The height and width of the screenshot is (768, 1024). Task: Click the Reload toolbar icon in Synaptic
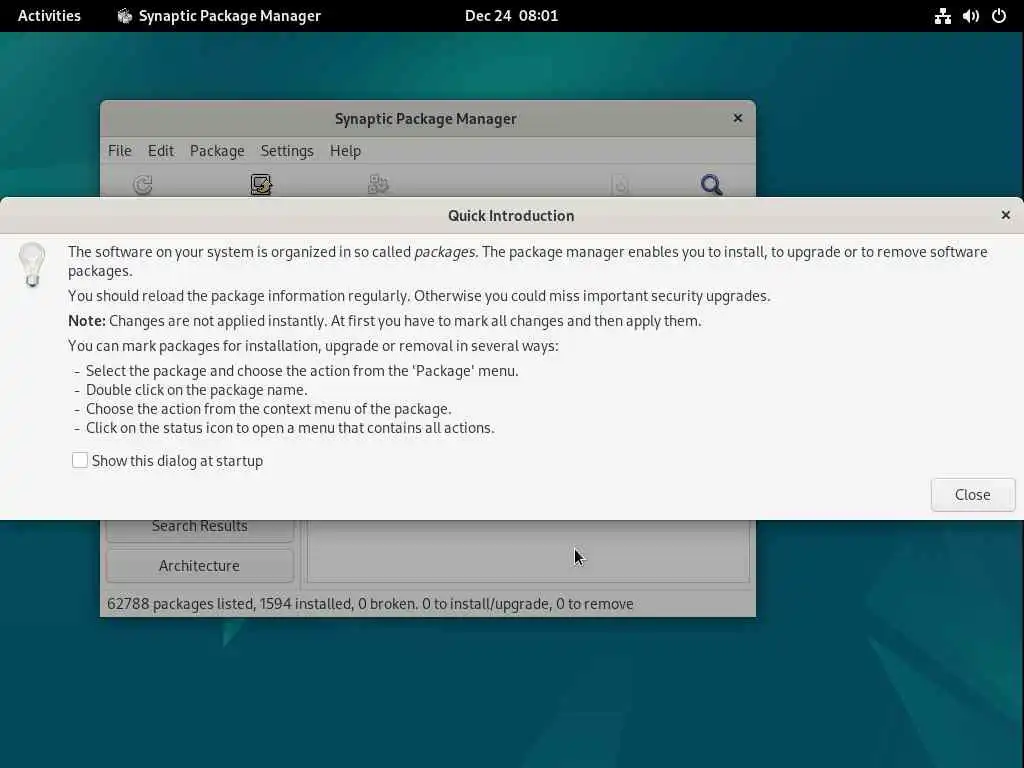[x=142, y=185]
